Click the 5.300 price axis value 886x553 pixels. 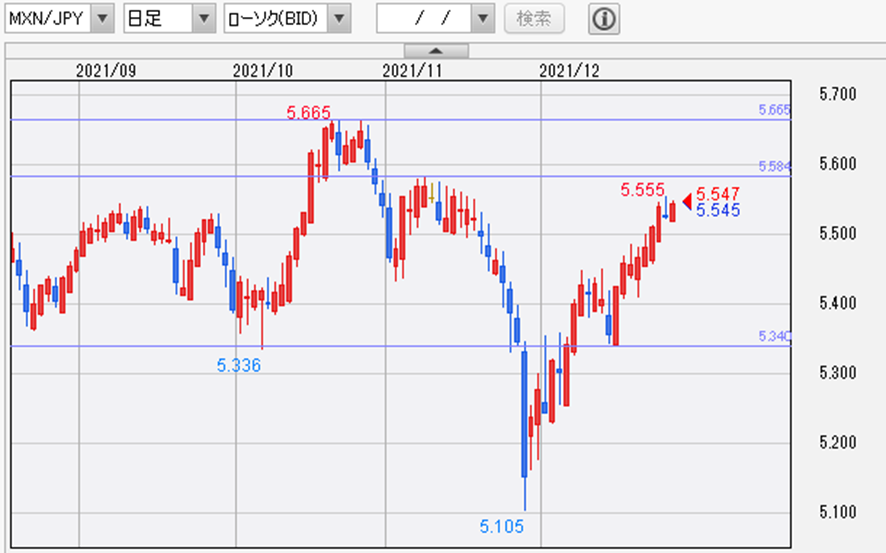coord(837,373)
